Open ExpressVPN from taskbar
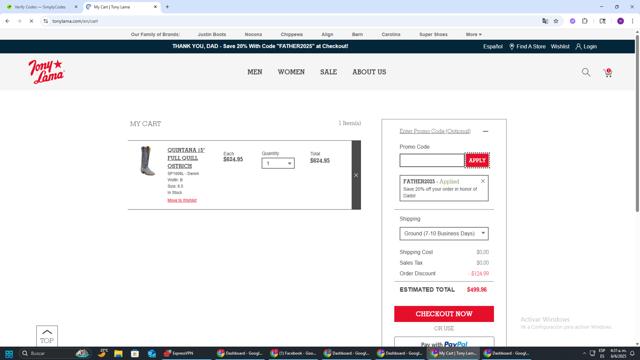This screenshot has height=360, width=640. (x=178, y=353)
